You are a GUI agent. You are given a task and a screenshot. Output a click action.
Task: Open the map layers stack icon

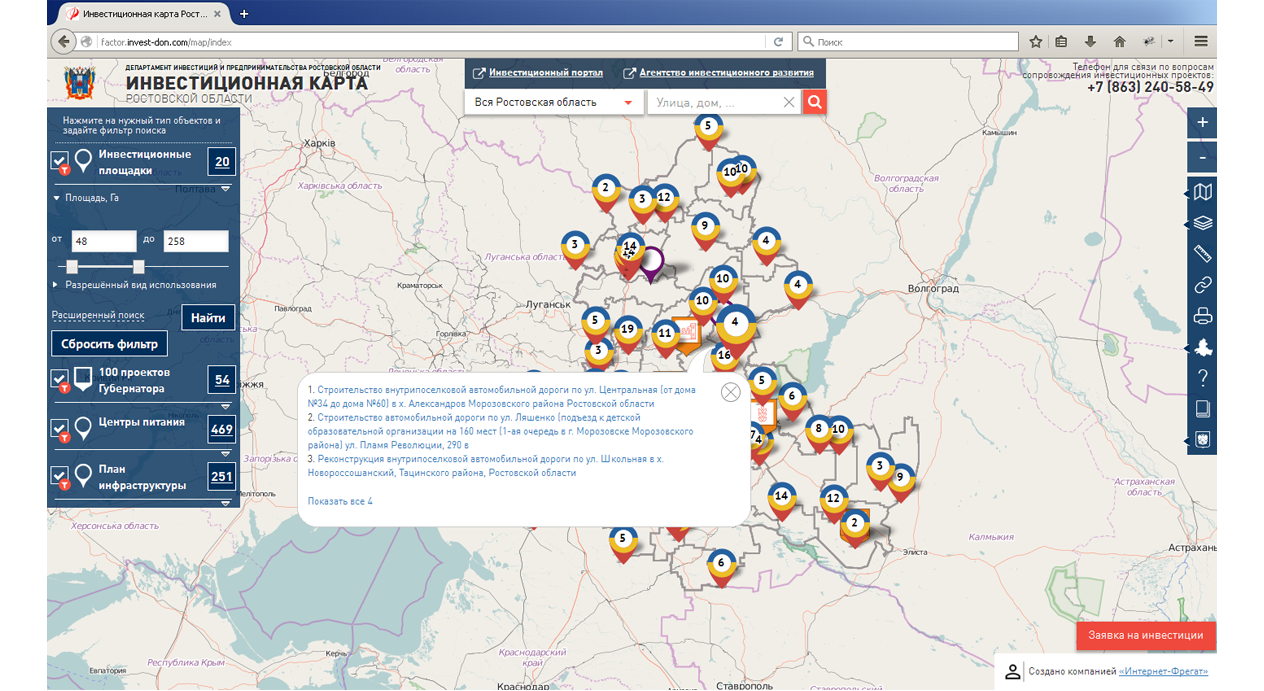[1203, 223]
